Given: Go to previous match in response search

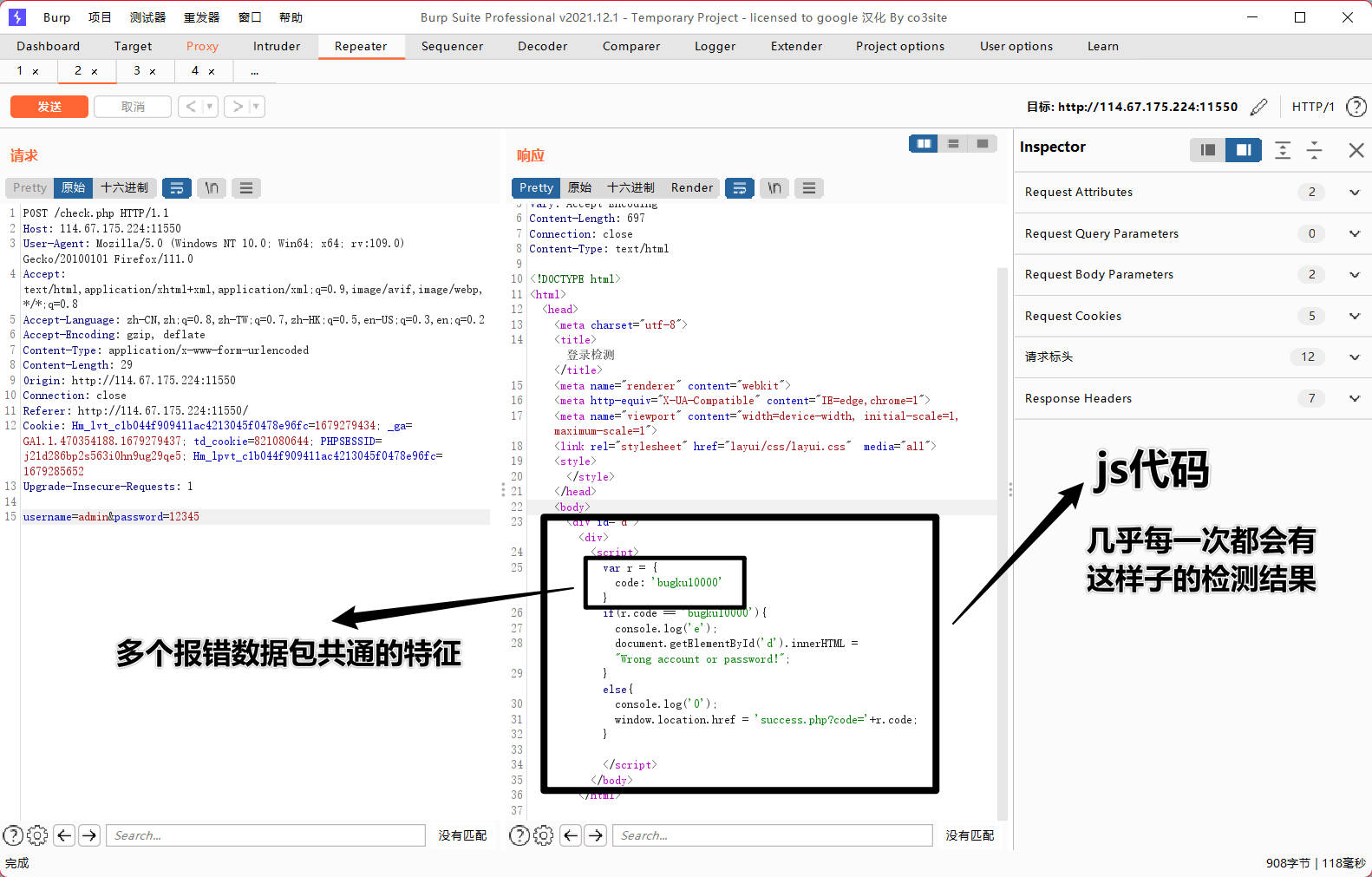Looking at the screenshot, I should coord(571,835).
